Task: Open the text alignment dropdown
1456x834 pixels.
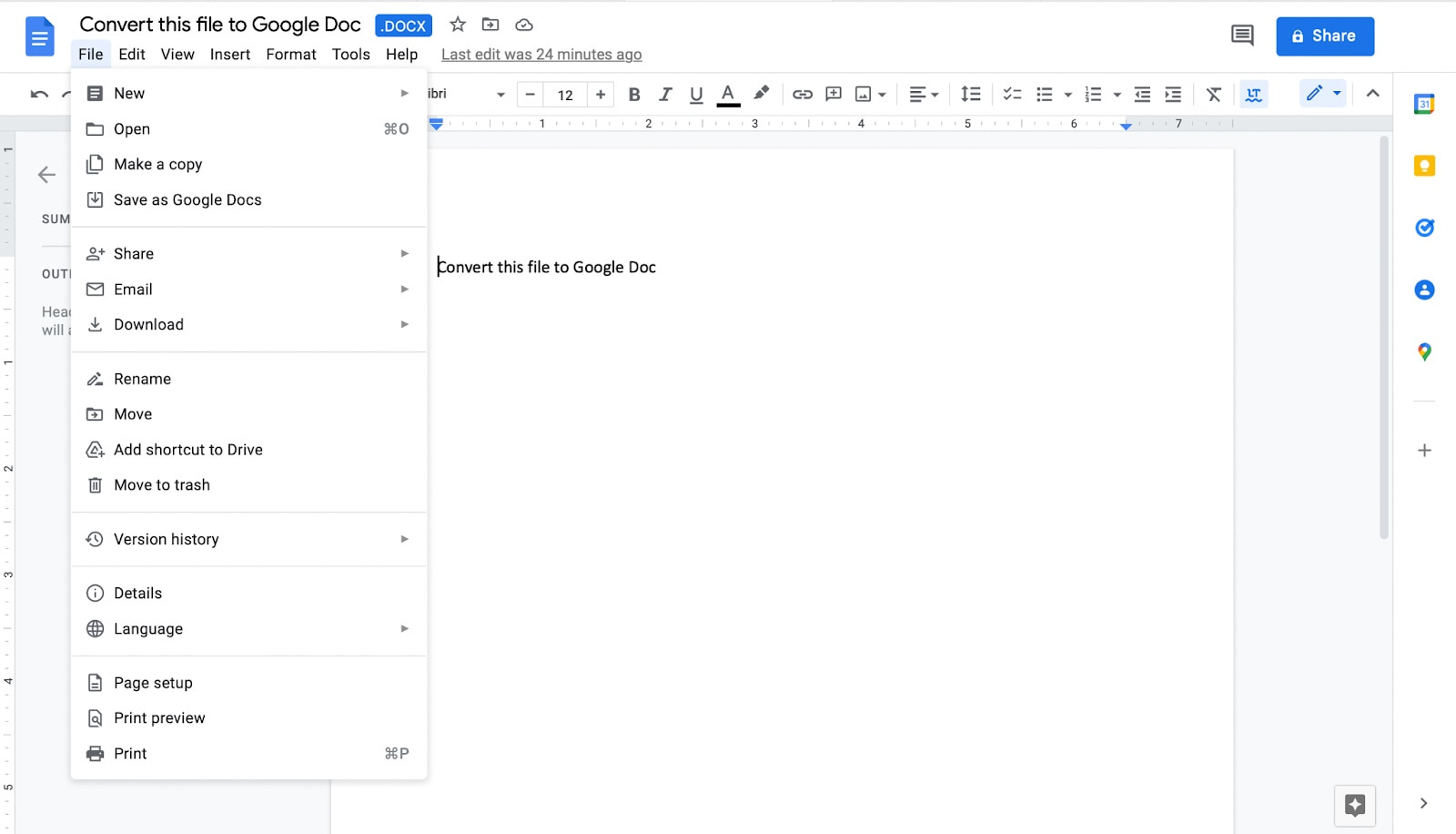Action: coord(924,94)
